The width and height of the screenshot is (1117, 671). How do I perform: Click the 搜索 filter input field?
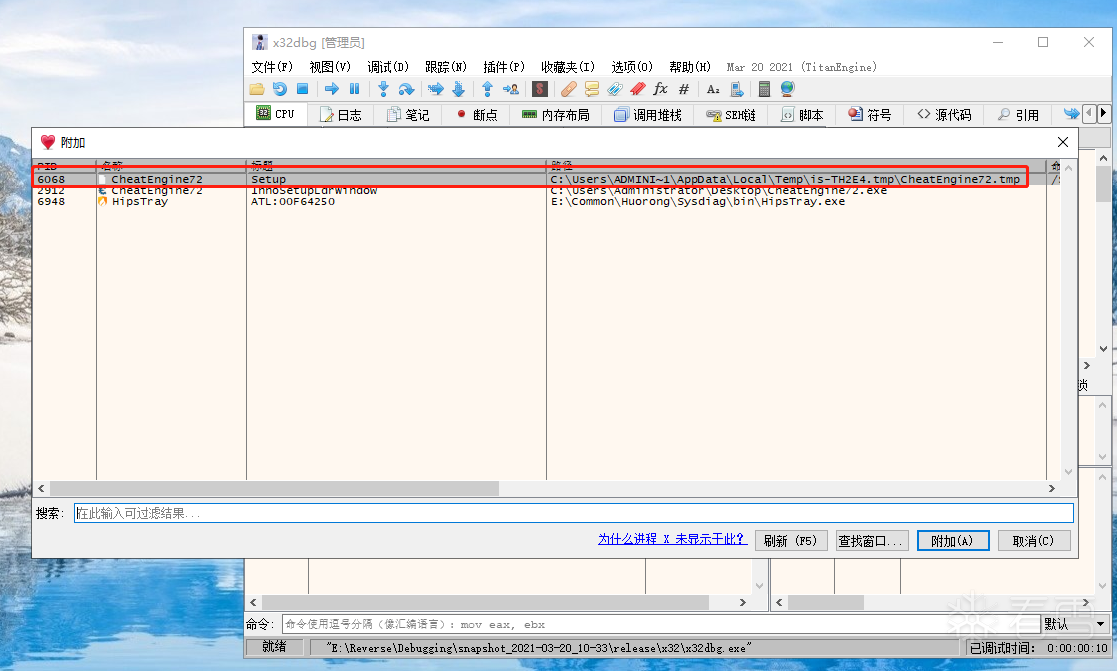[x=573, y=513]
